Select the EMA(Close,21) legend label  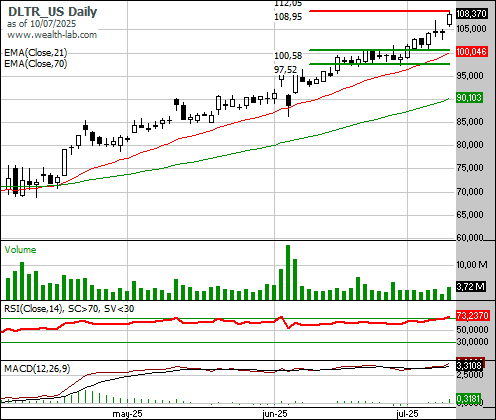point(36,53)
